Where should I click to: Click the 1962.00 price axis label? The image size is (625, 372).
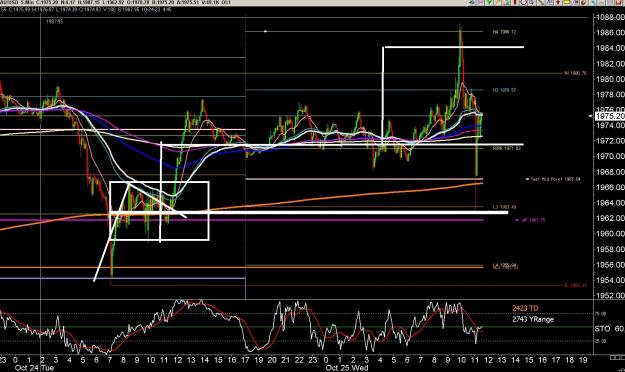pyautogui.click(x=610, y=218)
